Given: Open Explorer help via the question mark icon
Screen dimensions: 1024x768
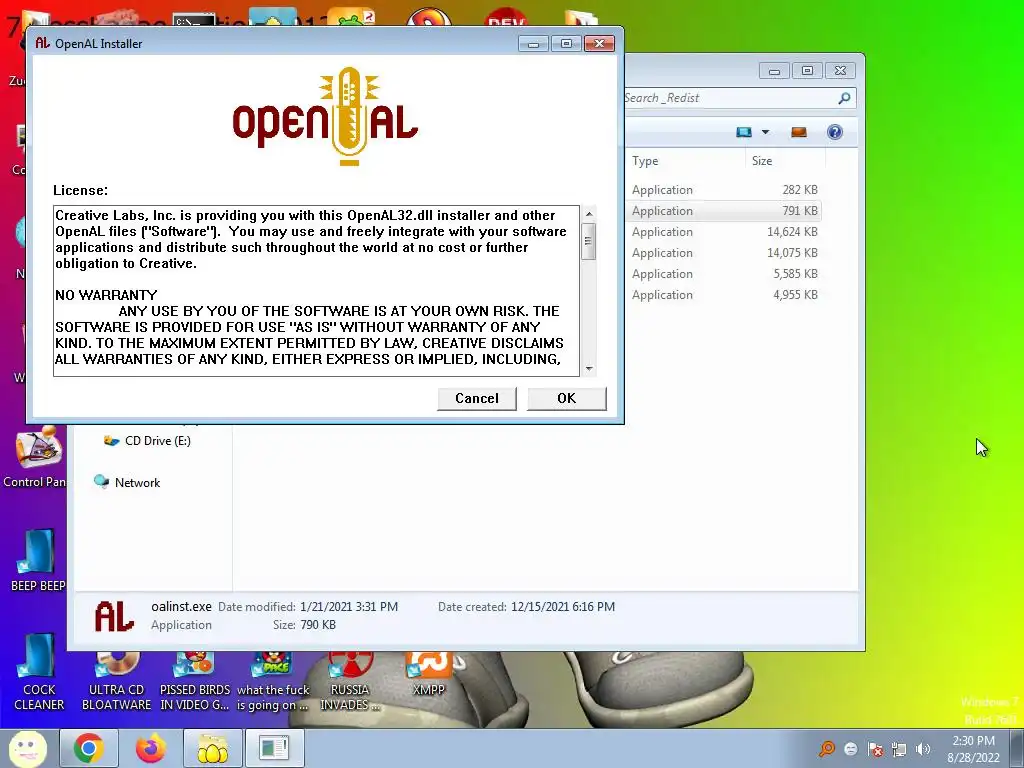Looking at the screenshot, I should point(835,132).
